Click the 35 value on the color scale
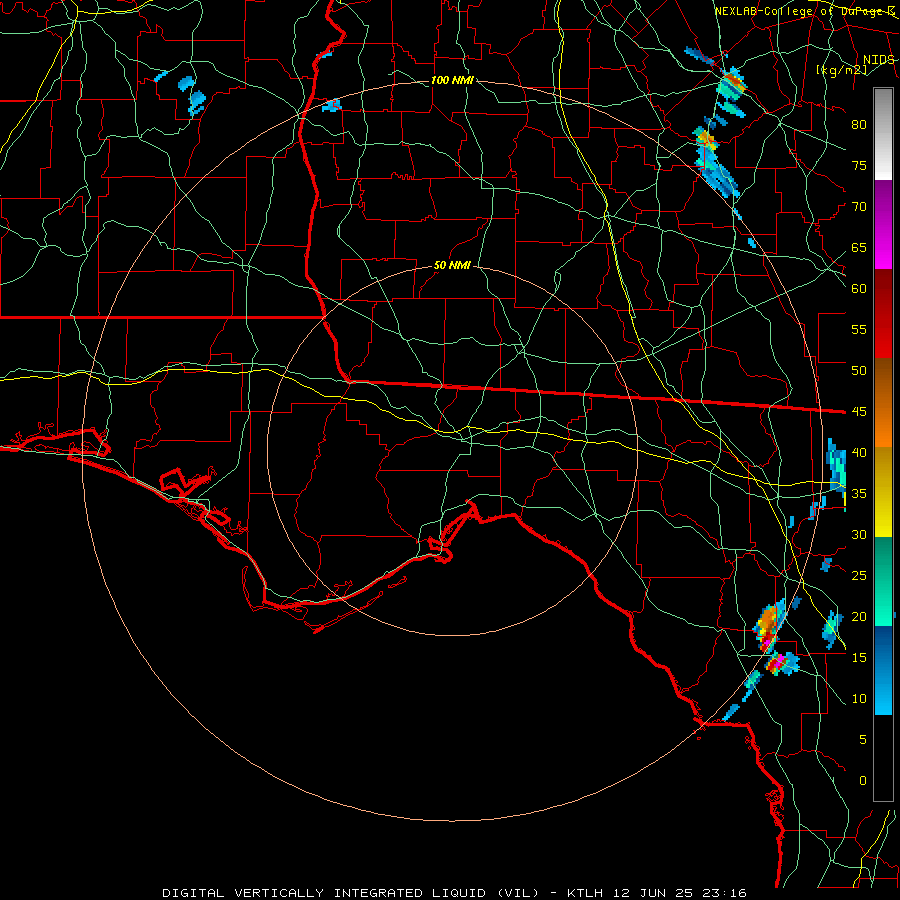This screenshot has height=900, width=900. (859, 494)
